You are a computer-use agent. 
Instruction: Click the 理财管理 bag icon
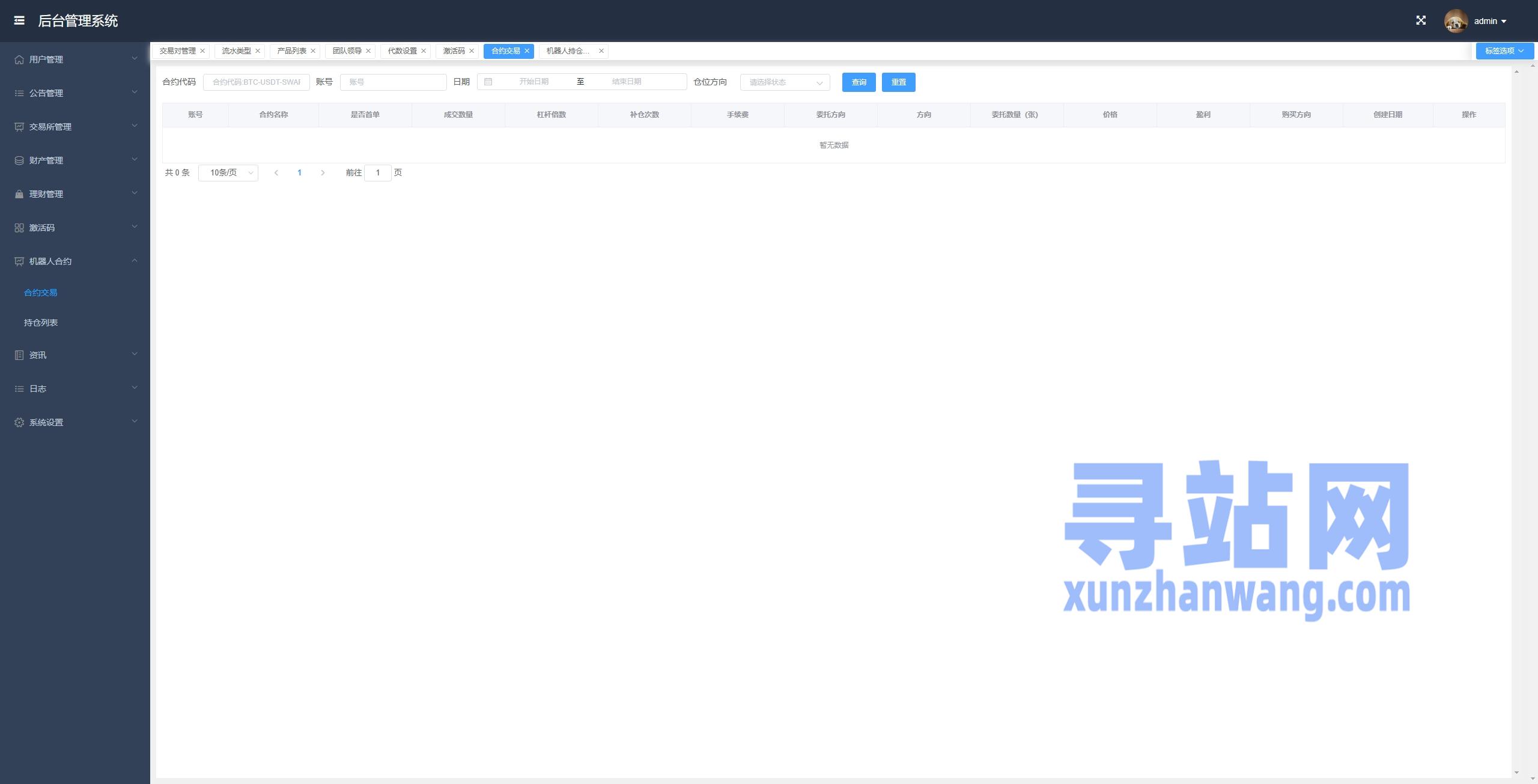coord(19,194)
